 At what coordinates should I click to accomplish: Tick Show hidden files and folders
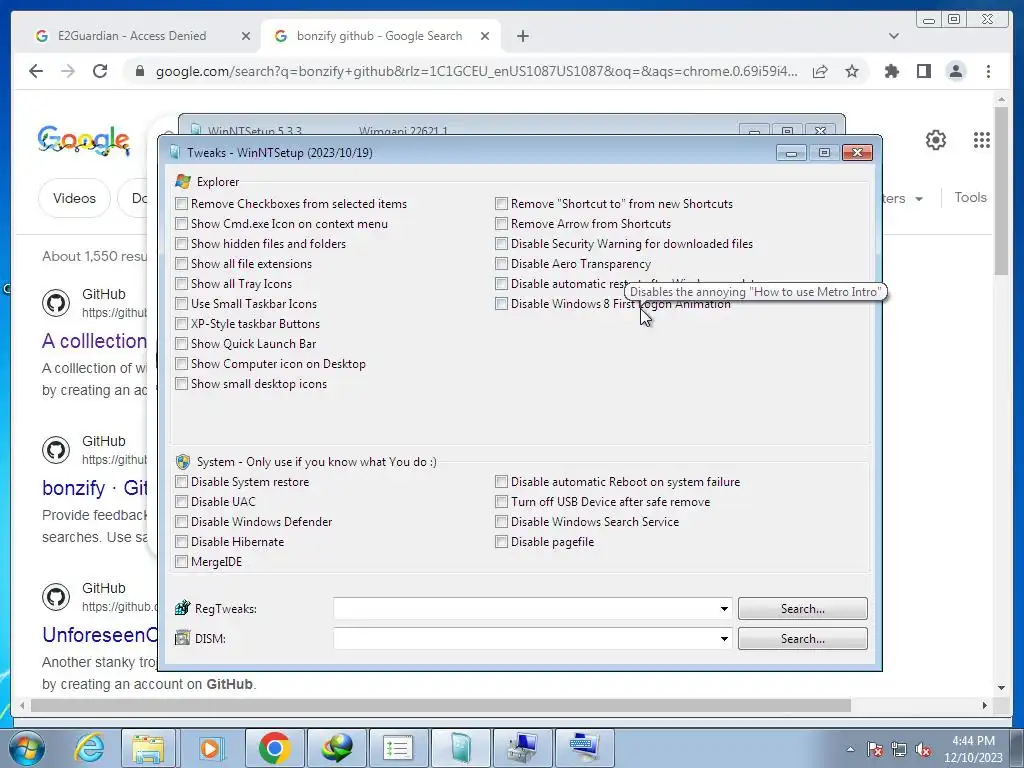[x=182, y=244]
